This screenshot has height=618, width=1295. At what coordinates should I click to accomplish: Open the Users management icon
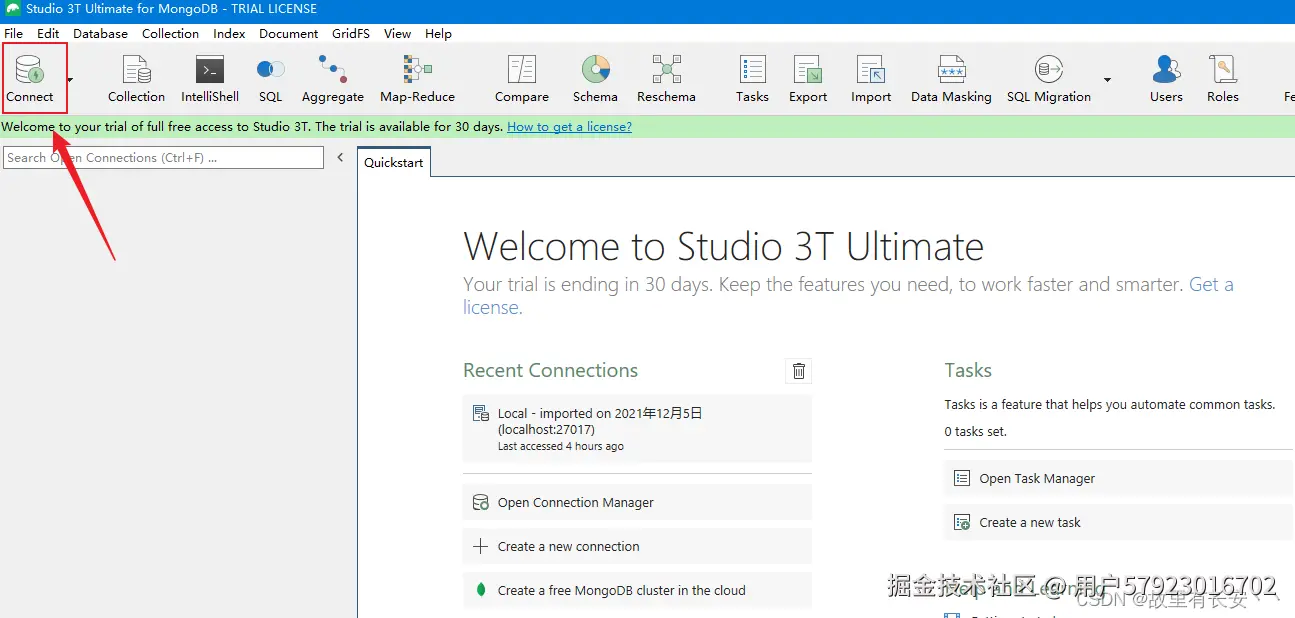(x=1166, y=78)
